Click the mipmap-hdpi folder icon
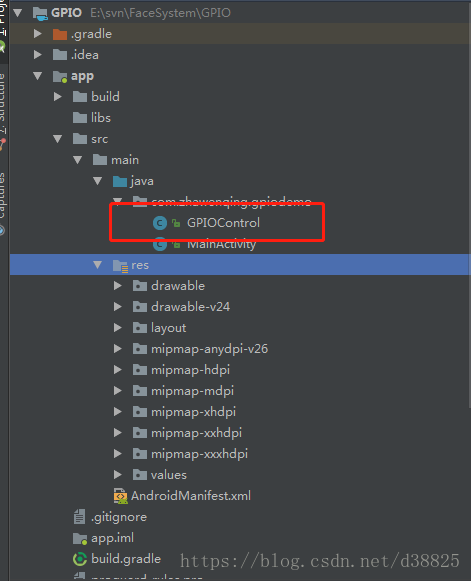 pyautogui.click(x=140, y=370)
